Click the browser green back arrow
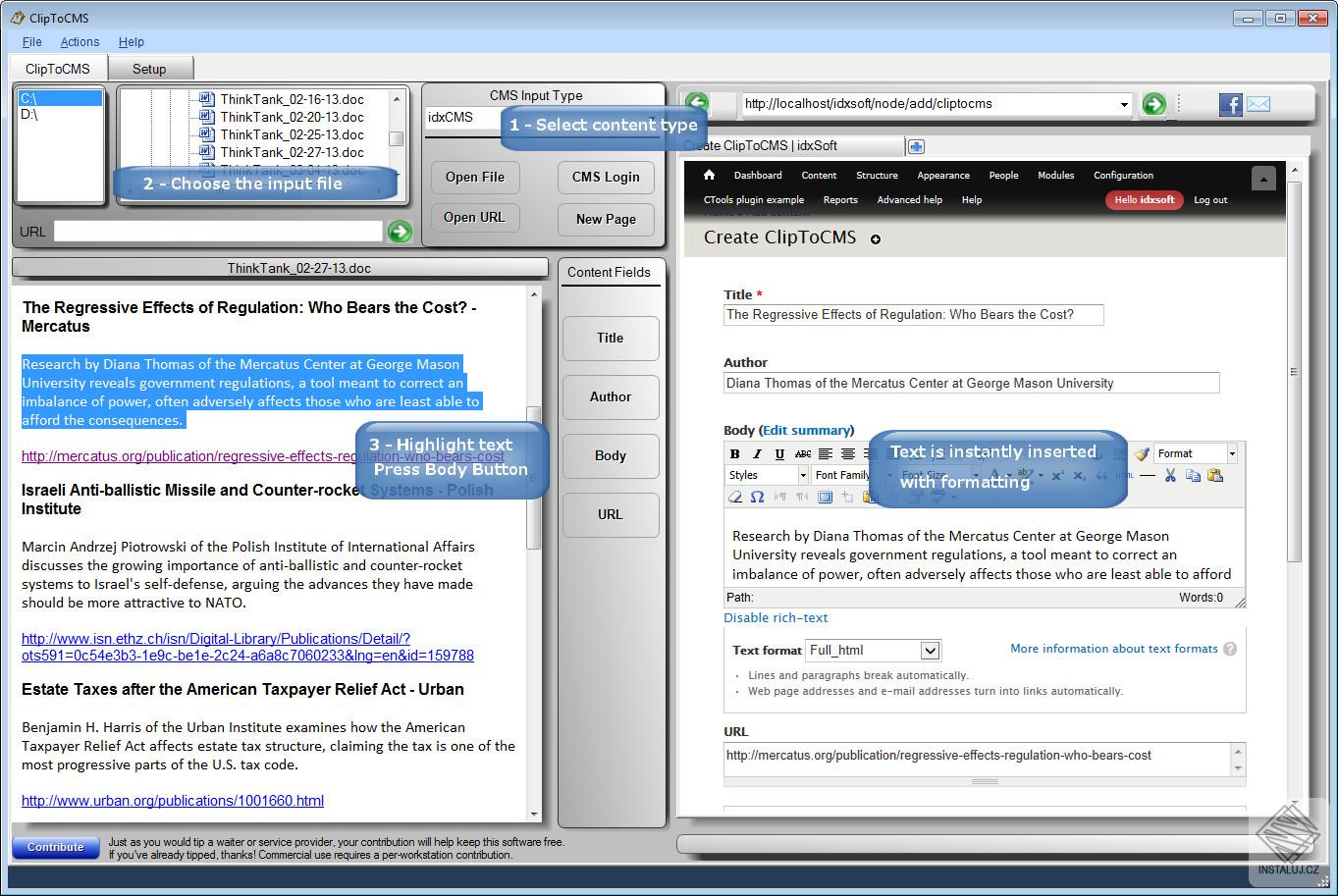The width and height of the screenshot is (1338, 896). 697,103
